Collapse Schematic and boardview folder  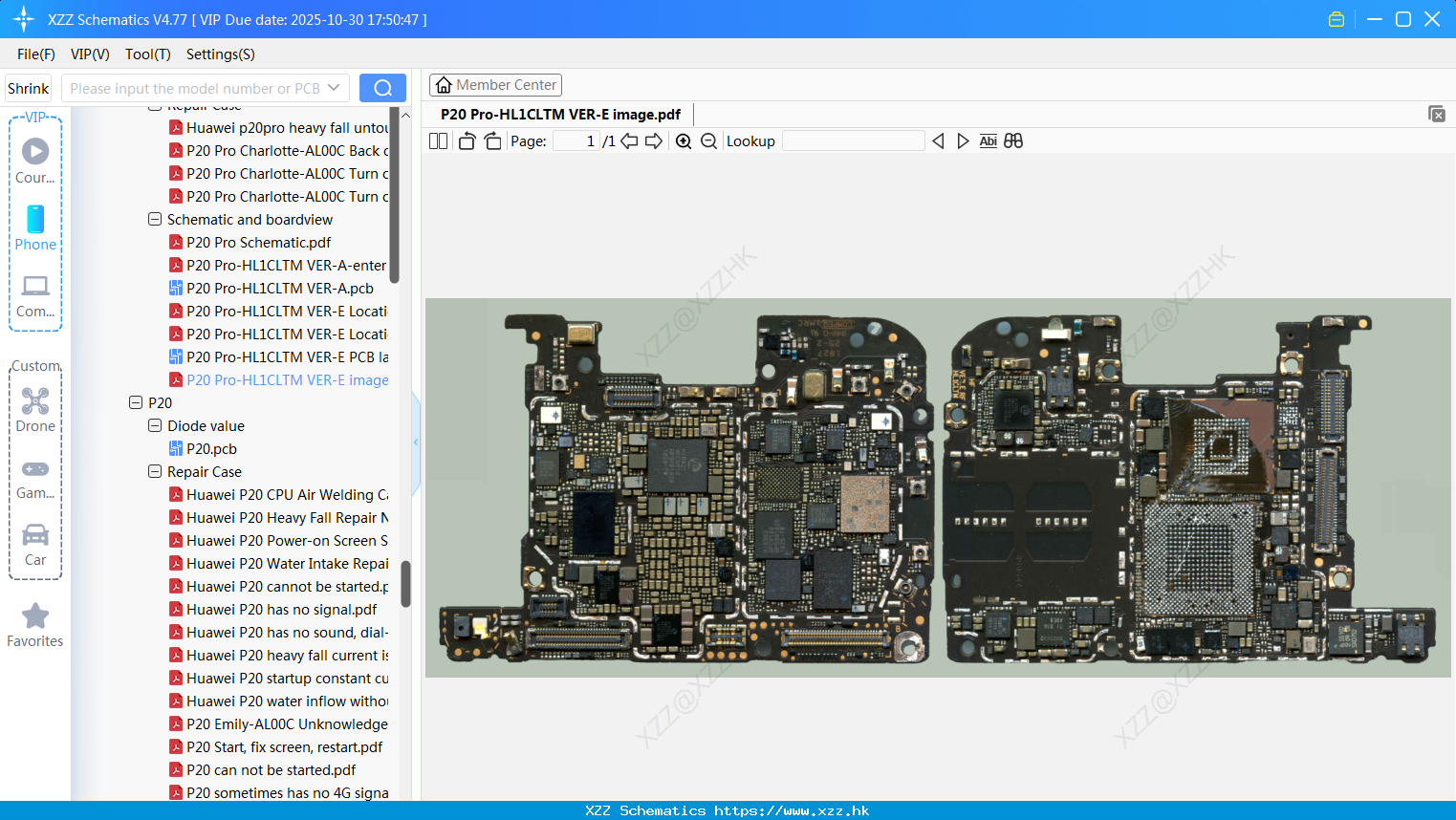click(x=155, y=219)
